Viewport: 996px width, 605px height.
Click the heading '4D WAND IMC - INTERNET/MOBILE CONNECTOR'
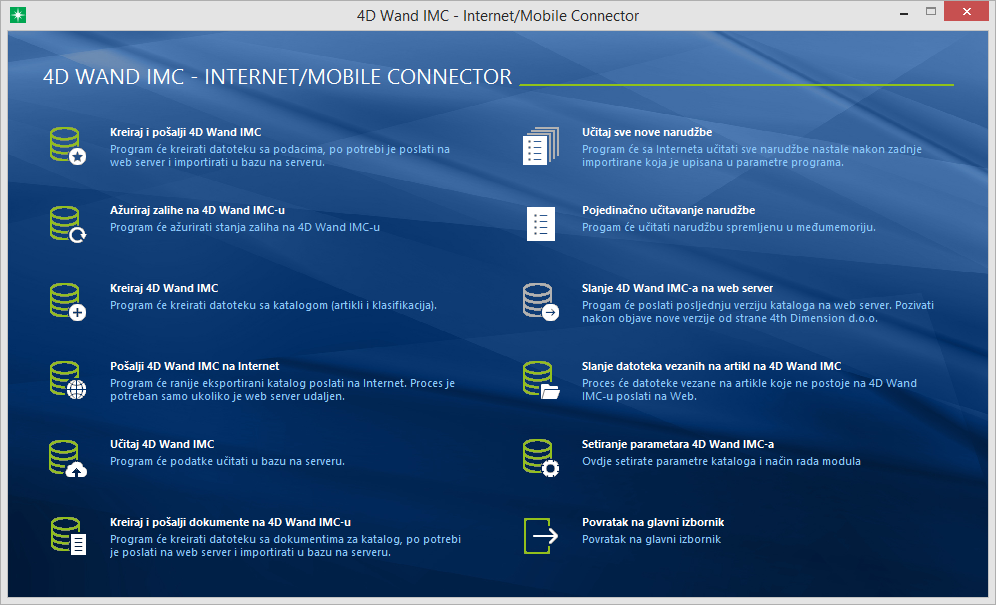[277, 77]
